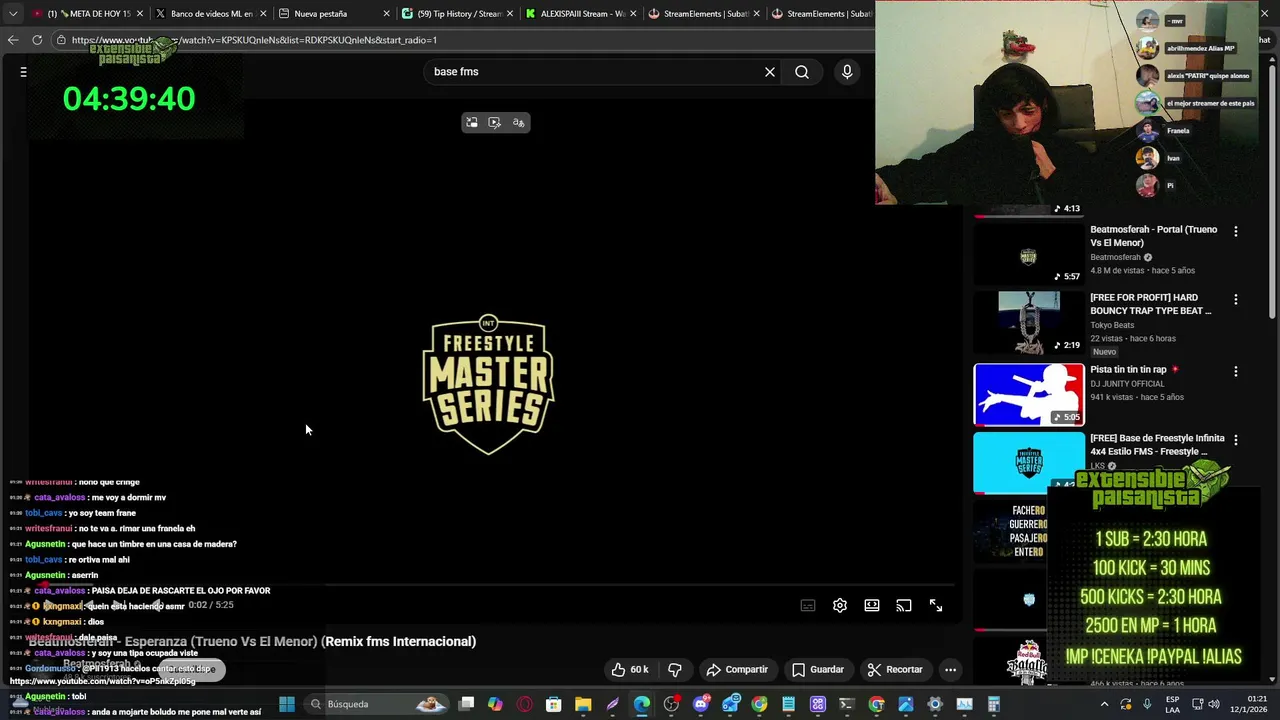
Task: Save the video with 'Guardar'
Action: [818, 669]
